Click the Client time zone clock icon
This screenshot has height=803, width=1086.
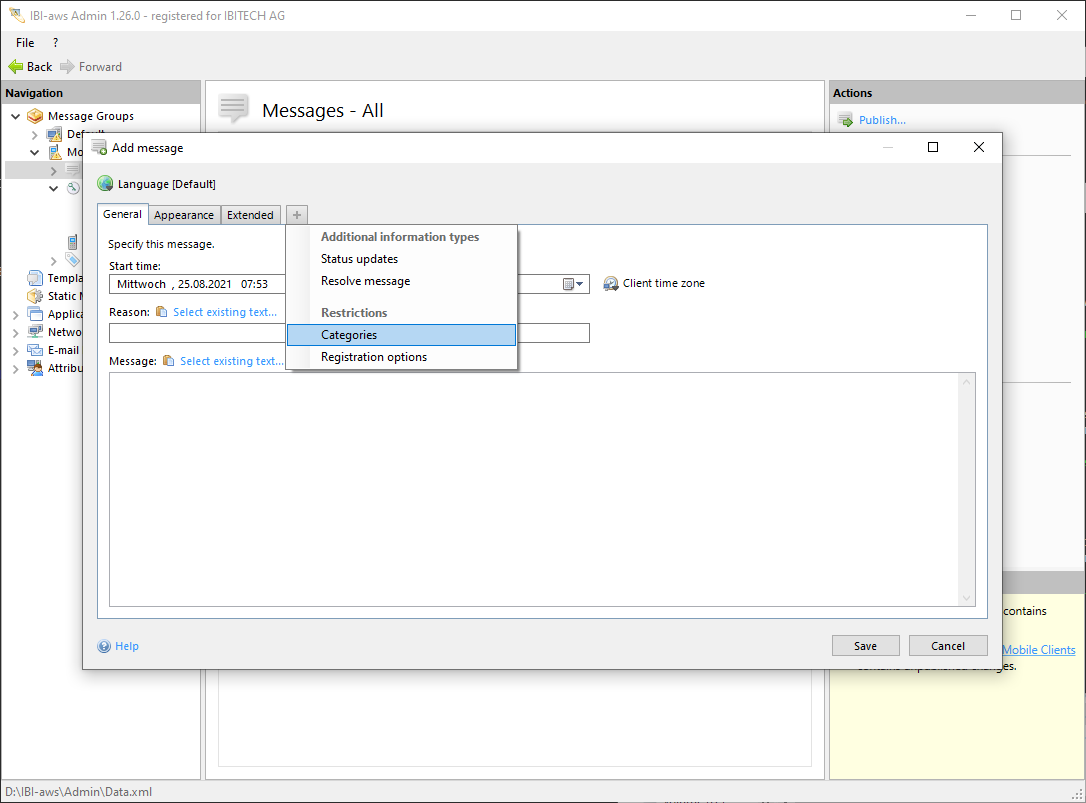pos(611,284)
